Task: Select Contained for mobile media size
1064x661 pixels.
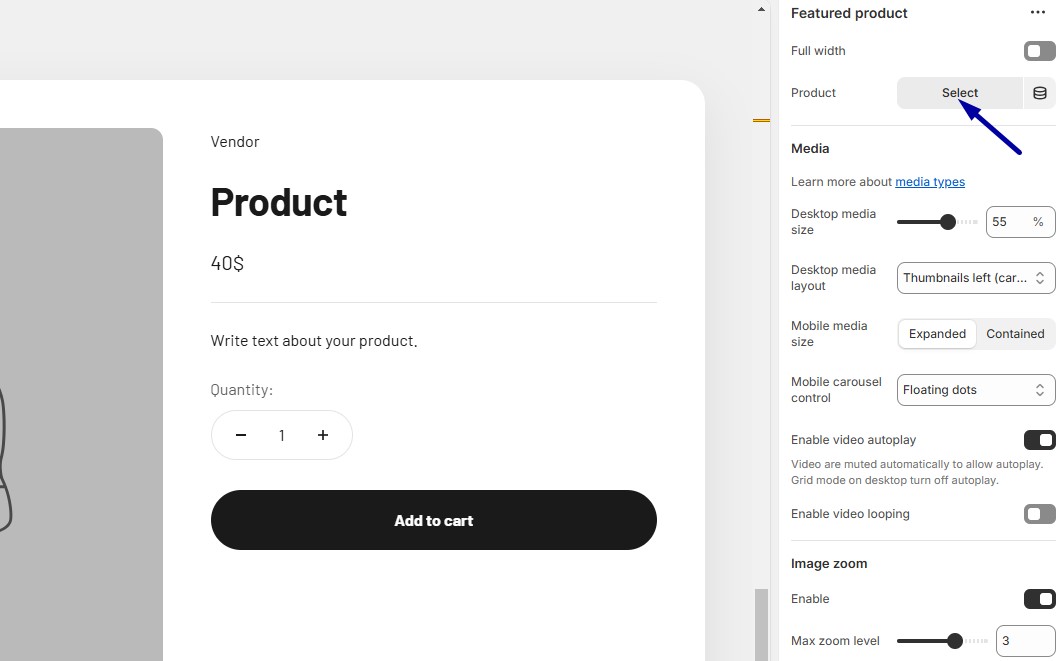Action: pos(1014,333)
